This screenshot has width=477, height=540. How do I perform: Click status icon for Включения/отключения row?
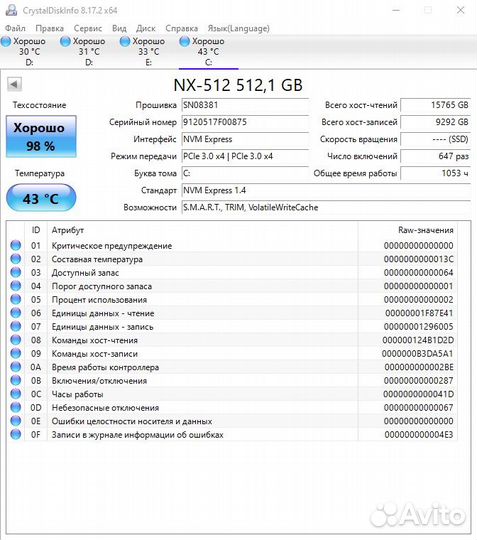point(15,381)
